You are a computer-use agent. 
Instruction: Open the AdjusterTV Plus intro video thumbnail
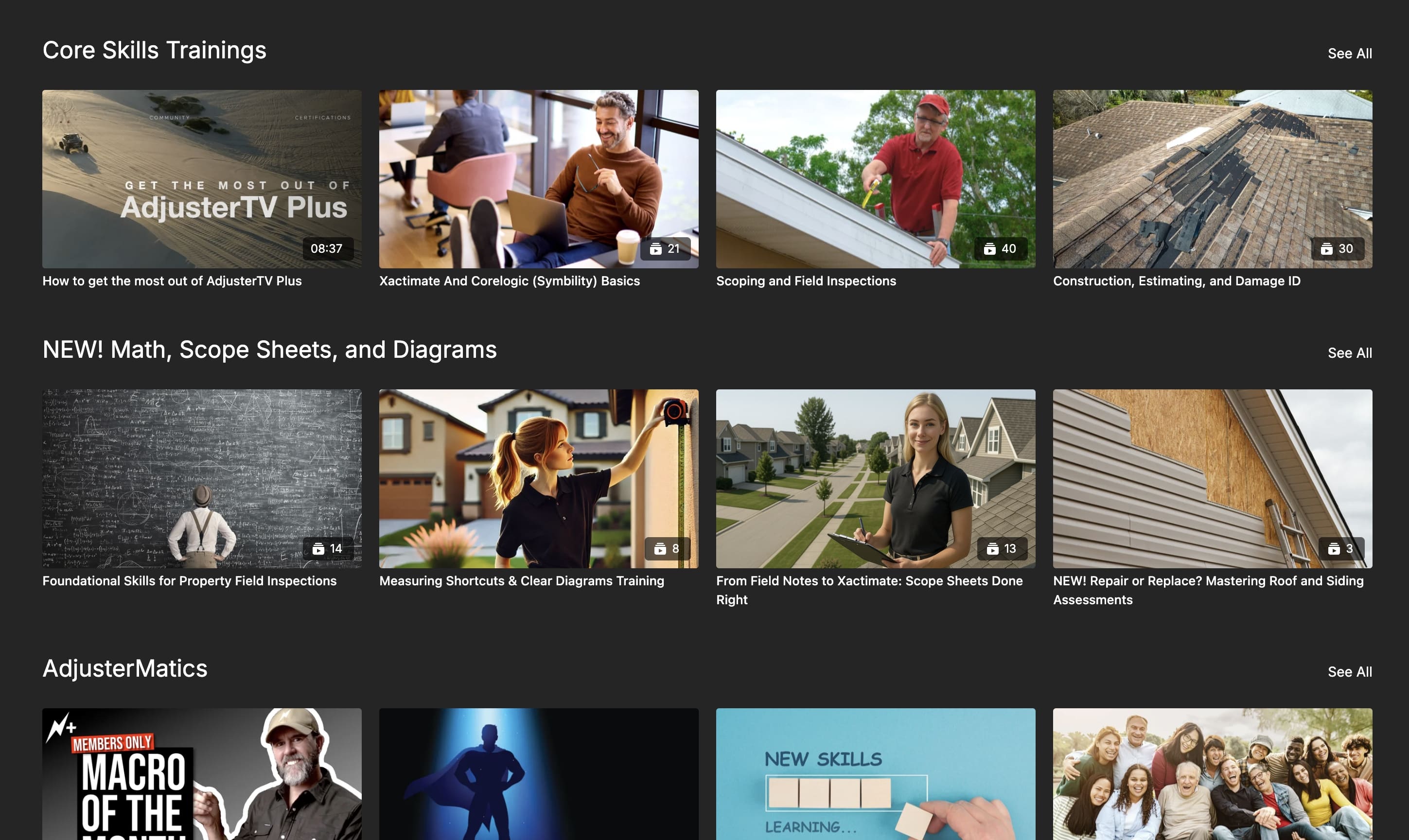[201, 179]
